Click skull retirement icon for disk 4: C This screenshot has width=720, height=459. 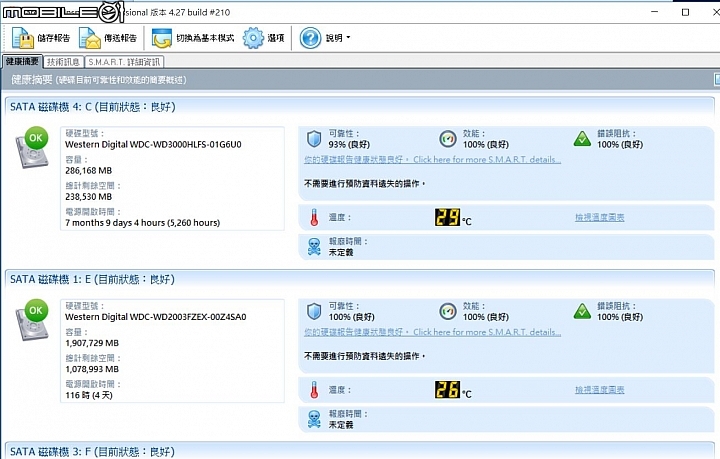click(x=314, y=247)
